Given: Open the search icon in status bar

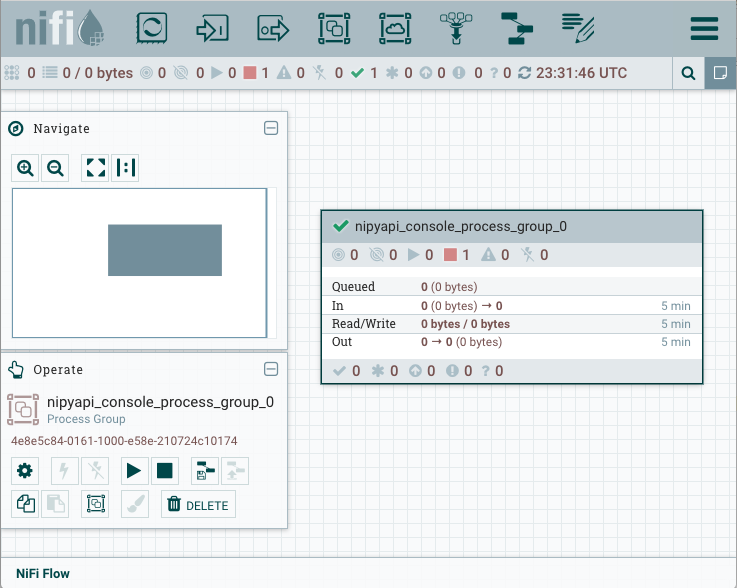Looking at the screenshot, I should click(x=688, y=73).
